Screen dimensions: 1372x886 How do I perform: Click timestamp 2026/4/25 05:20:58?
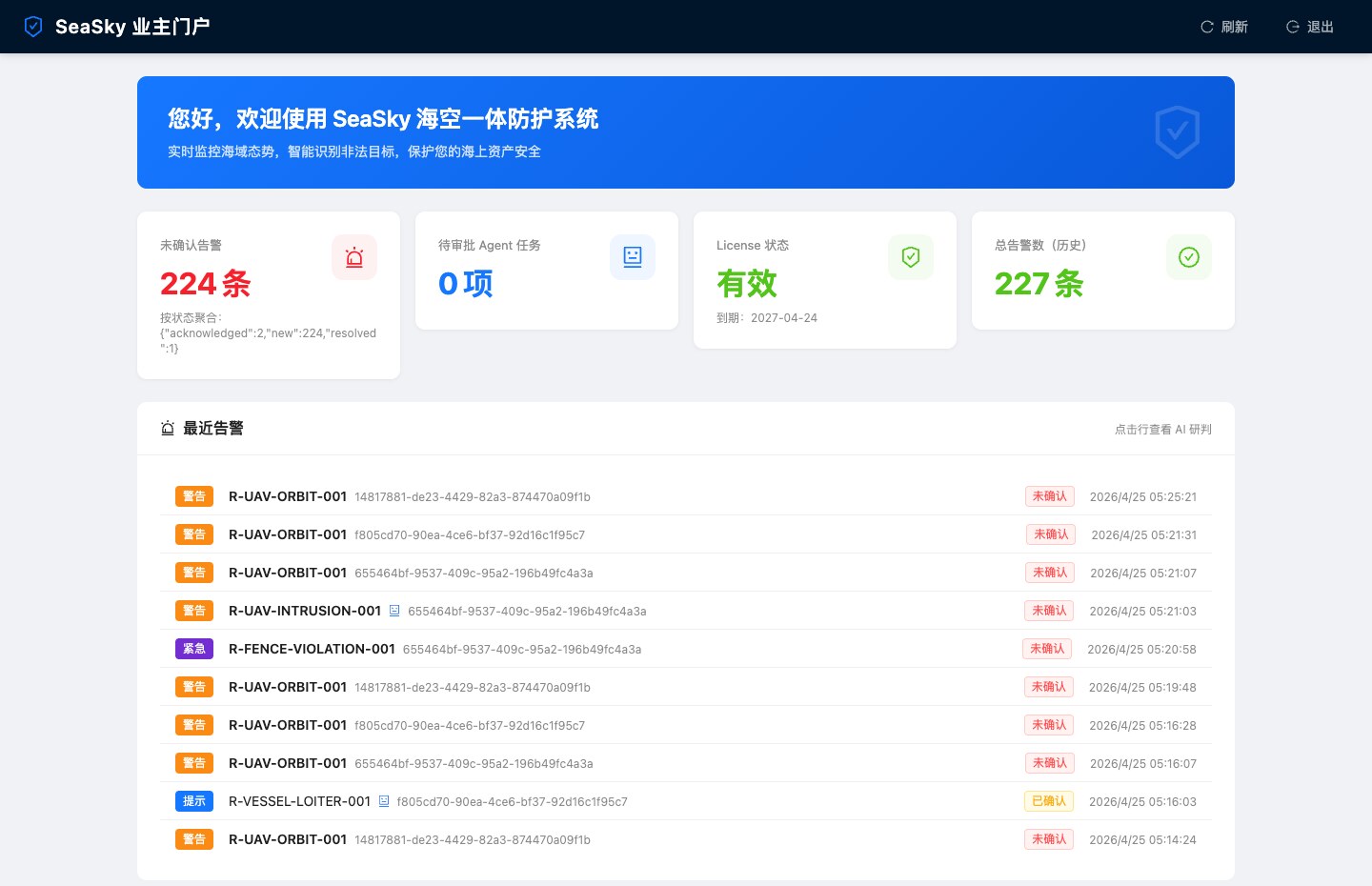tap(1142, 649)
